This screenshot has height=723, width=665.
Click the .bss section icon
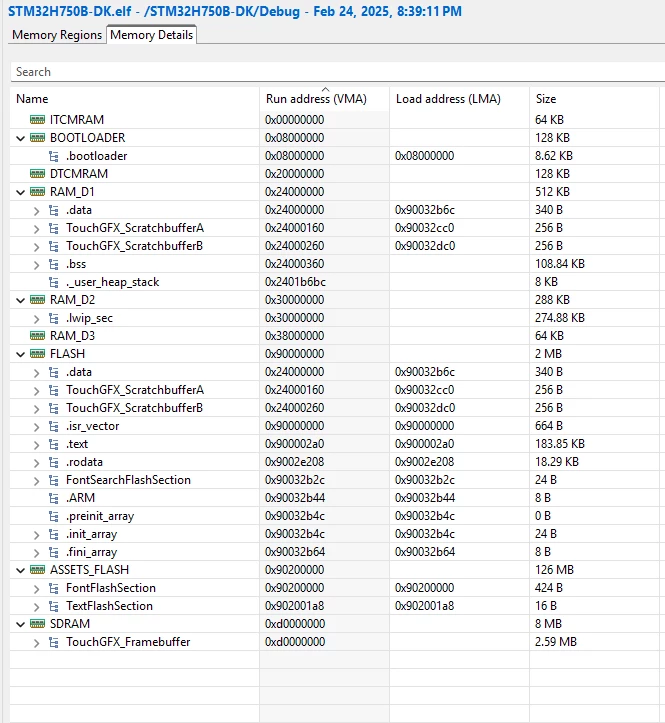(x=53, y=264)
